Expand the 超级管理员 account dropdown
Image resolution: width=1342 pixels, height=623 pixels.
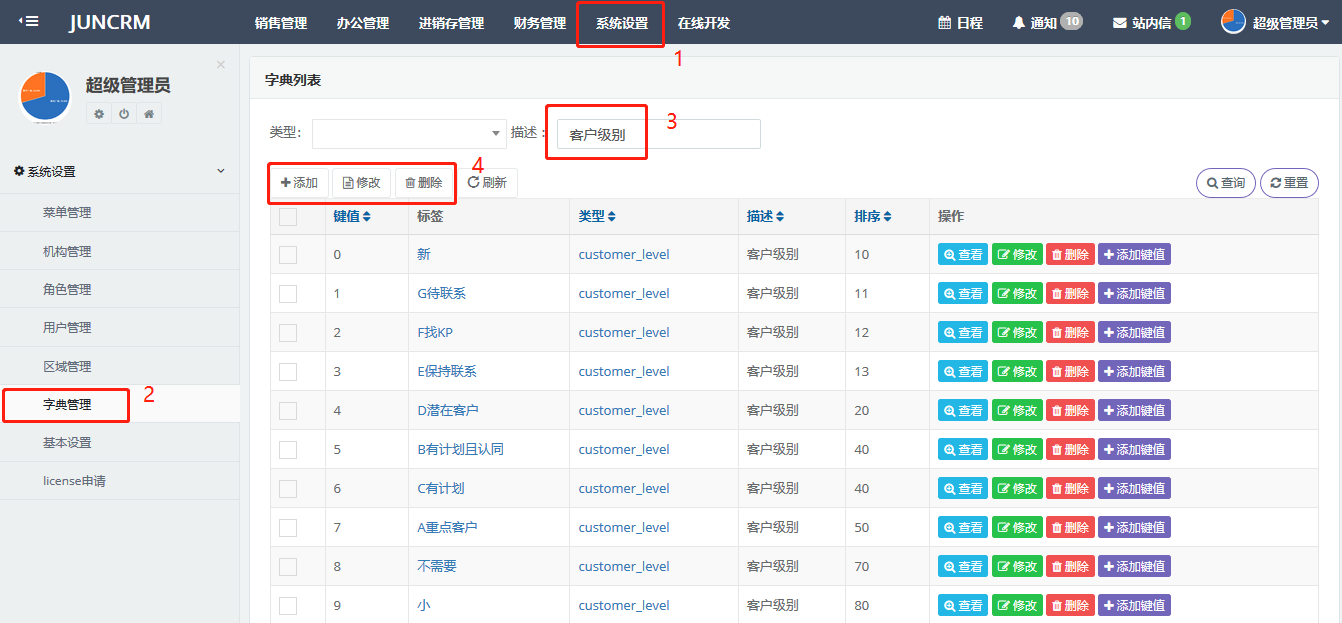(x=1275, y=22)
